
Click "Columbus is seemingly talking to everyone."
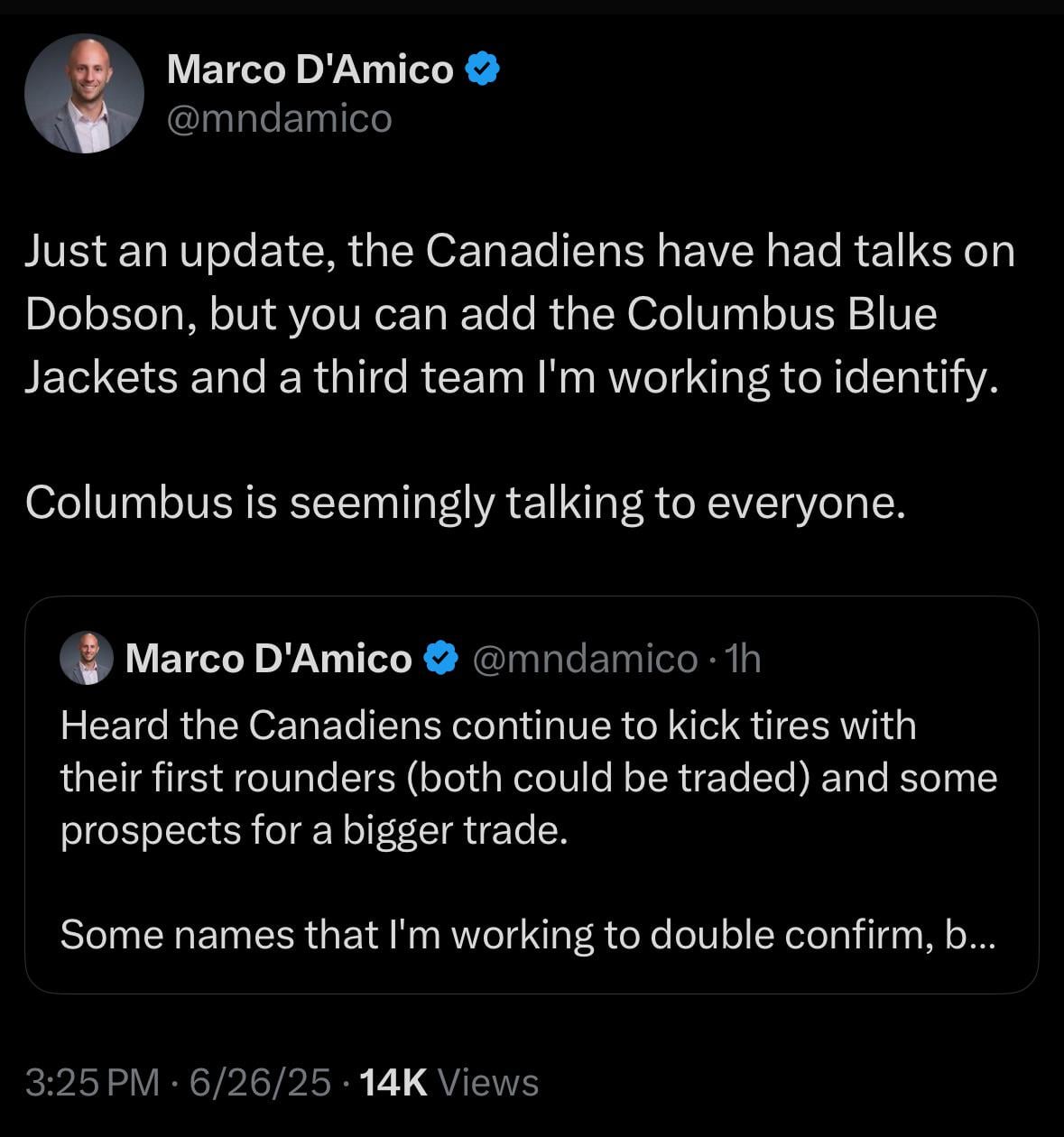tap(465, 503)
